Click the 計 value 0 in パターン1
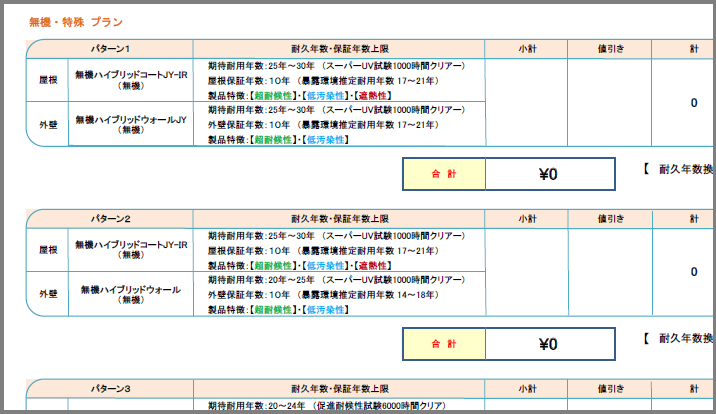Image resolution: width=716 pixels, height=414 pixels. (x=693, y=102)
